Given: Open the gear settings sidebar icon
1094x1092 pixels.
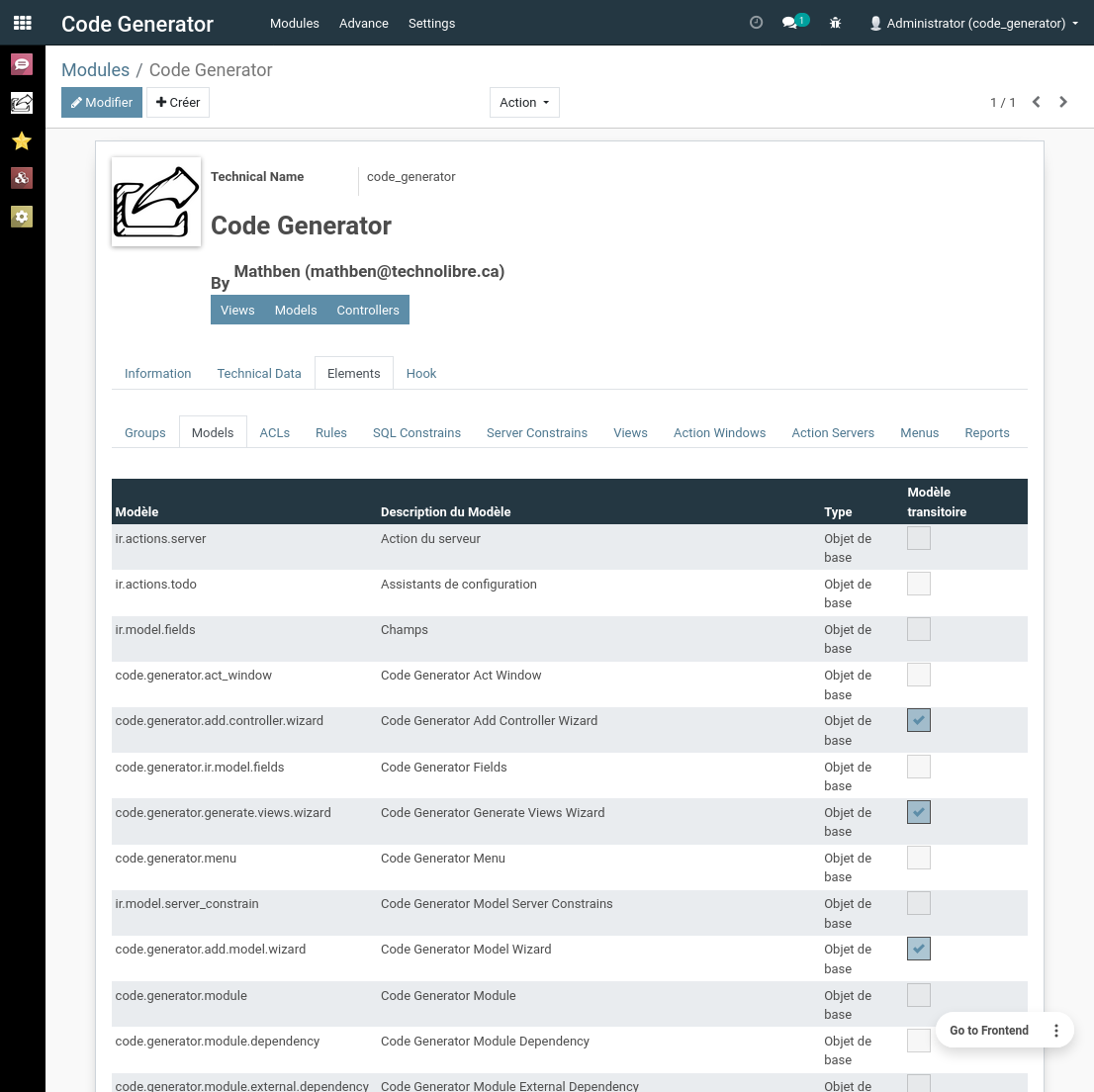Looking at the screenshot, I should [x=22, y=217].
